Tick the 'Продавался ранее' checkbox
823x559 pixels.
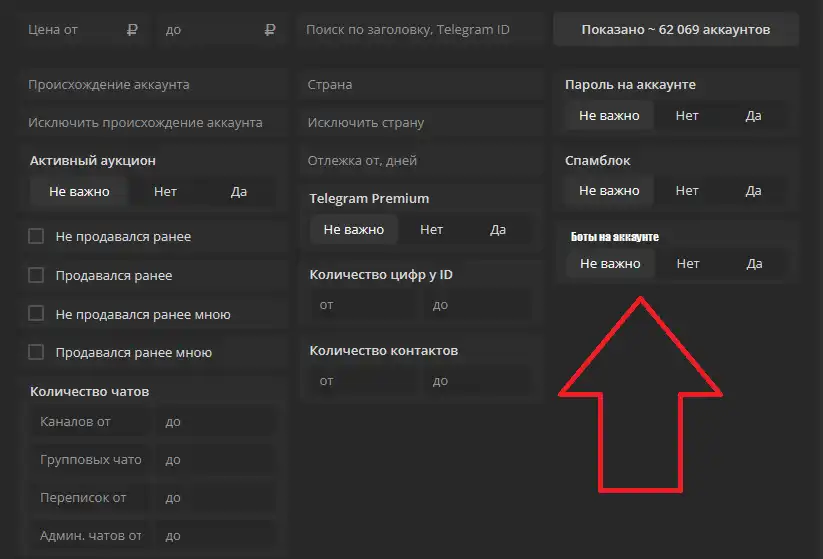[36, 275]
